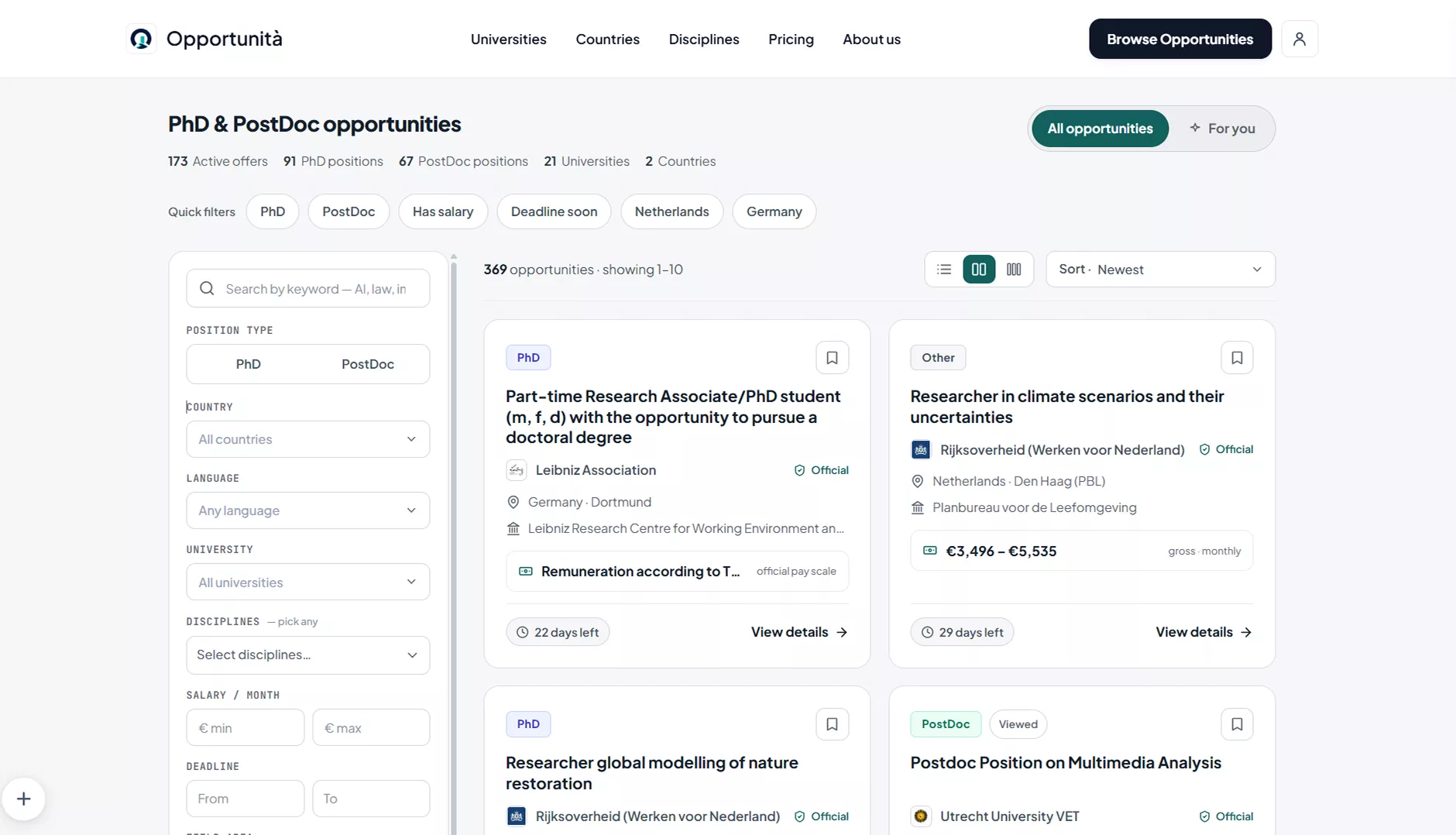Click the Rijksoverheid logo on climate card

[x=921, y=450]
